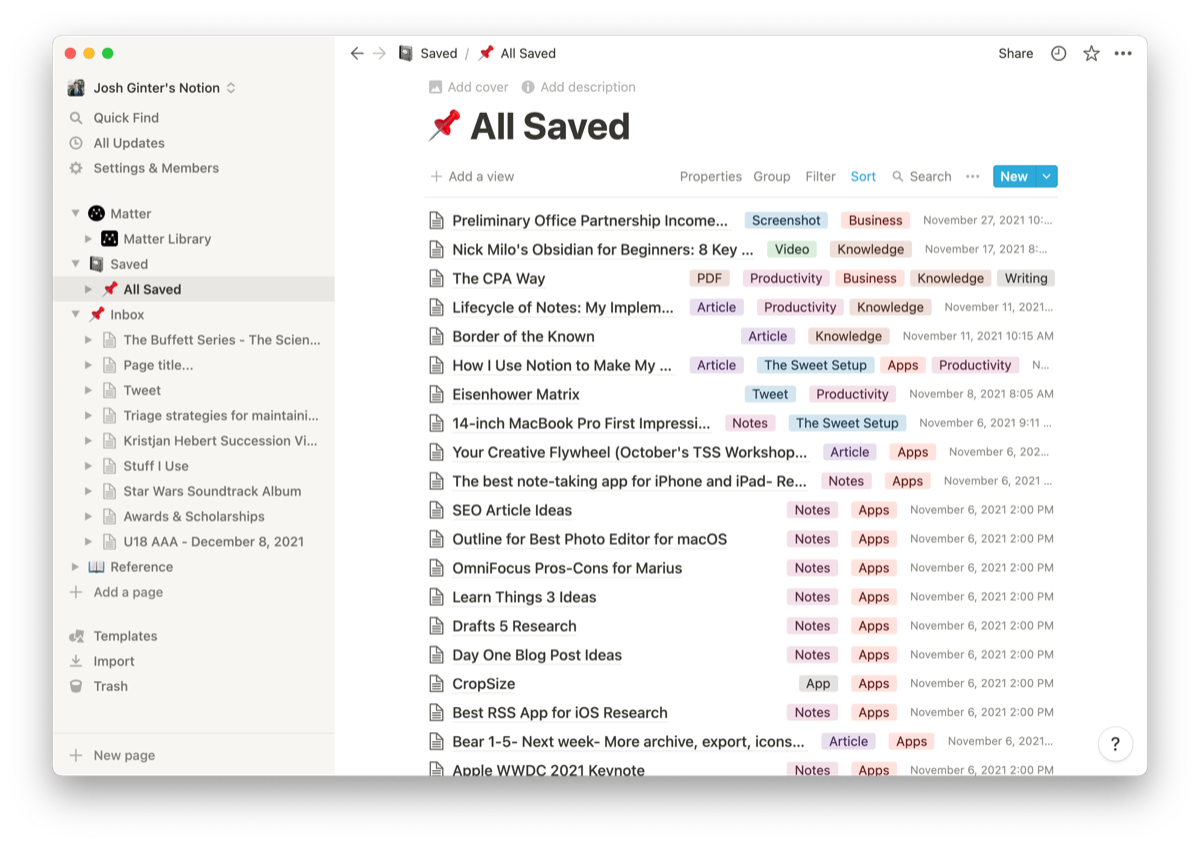Open U18 AAA - December 8, 2021 page

tap(214, 541)
